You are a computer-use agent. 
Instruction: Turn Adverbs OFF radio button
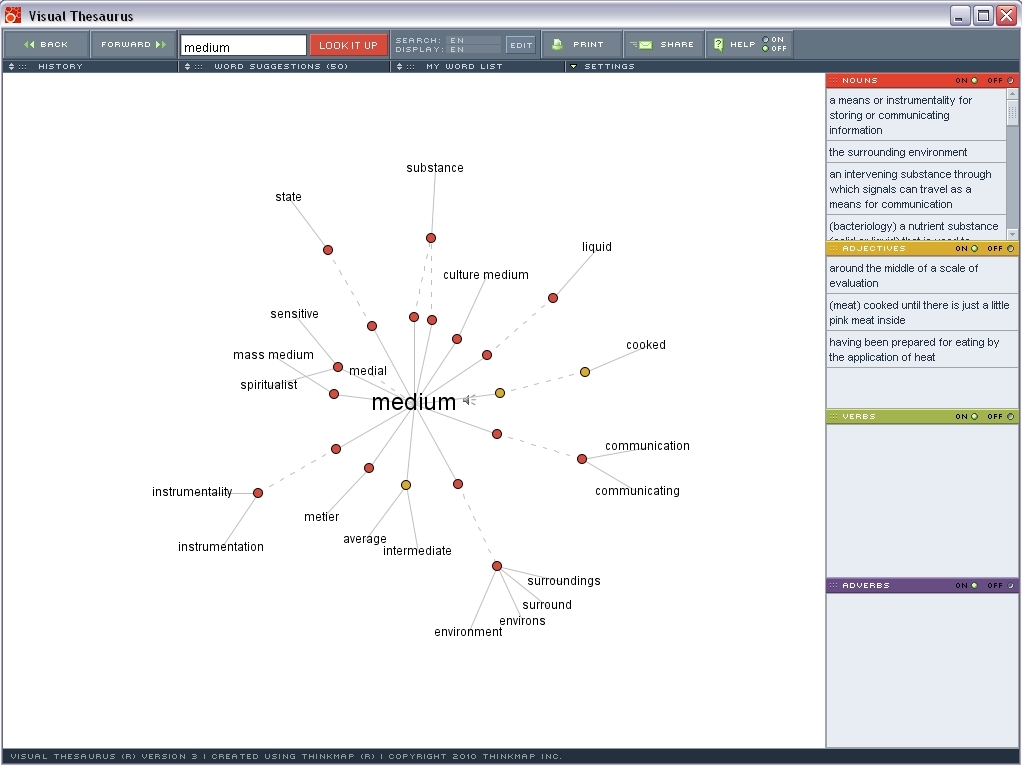tap(1011, 585)
